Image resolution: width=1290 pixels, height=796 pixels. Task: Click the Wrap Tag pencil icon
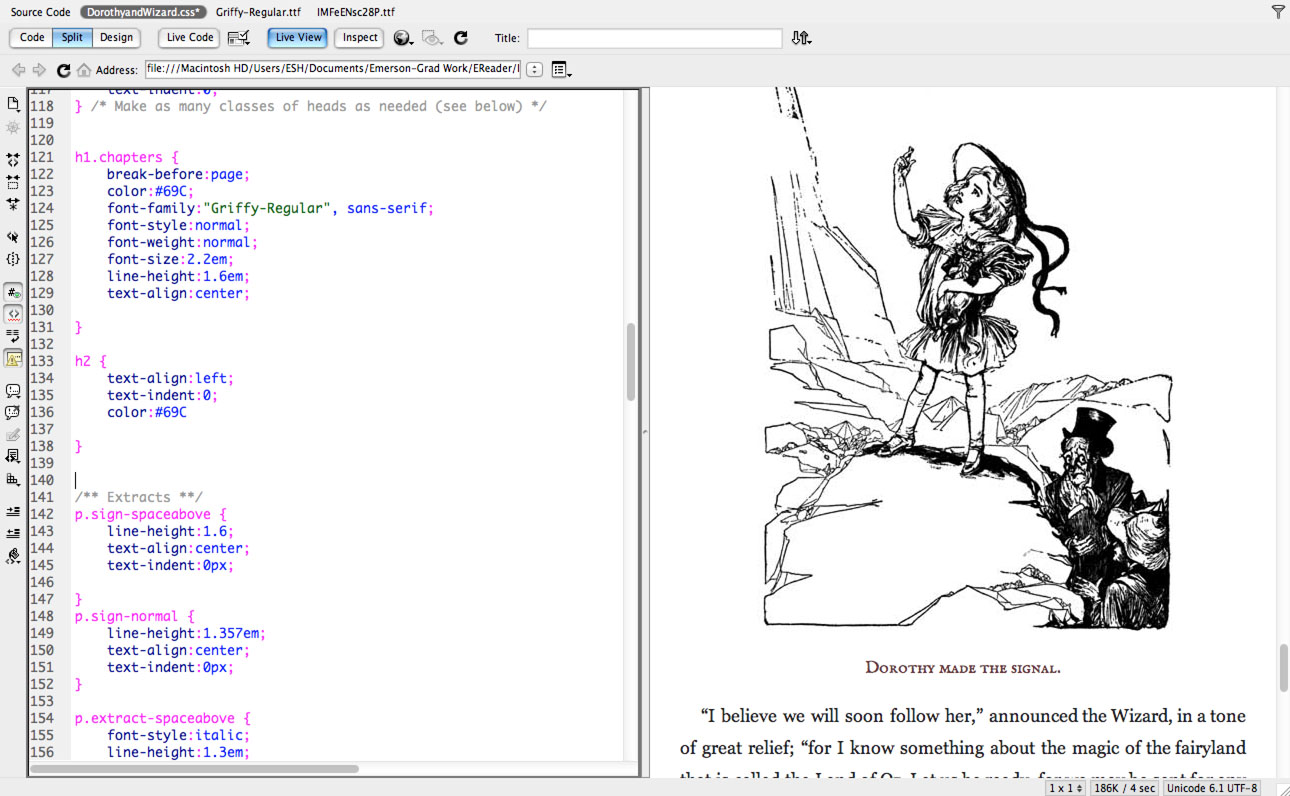13,435
